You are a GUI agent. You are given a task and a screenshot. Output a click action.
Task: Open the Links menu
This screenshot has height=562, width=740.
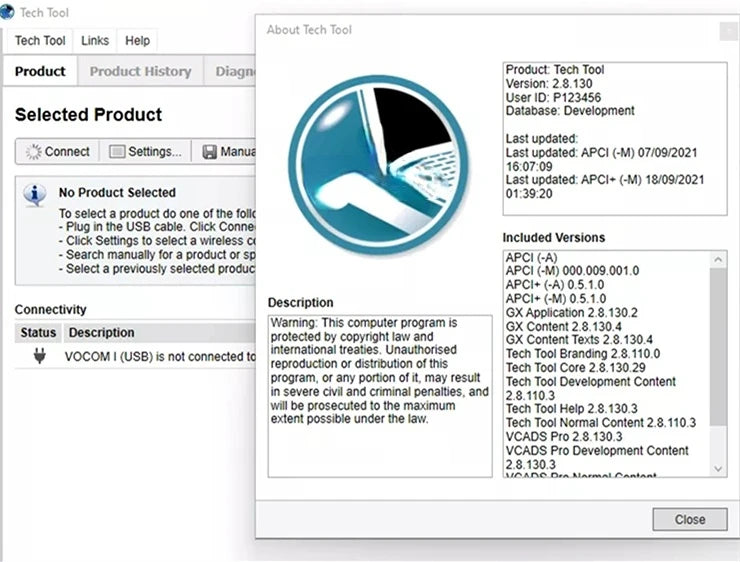pos(95,41)
